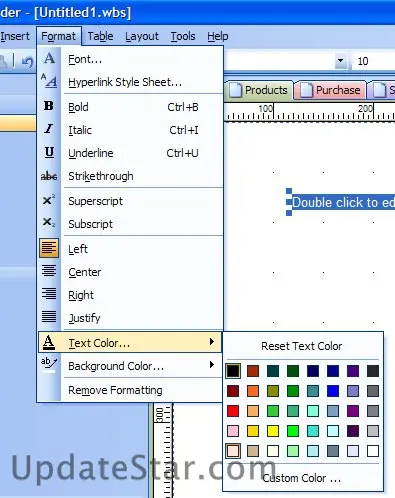Pick the white swatch at bottom right
The width and height of the screenshot is (395, 498).
click(373, 451)
